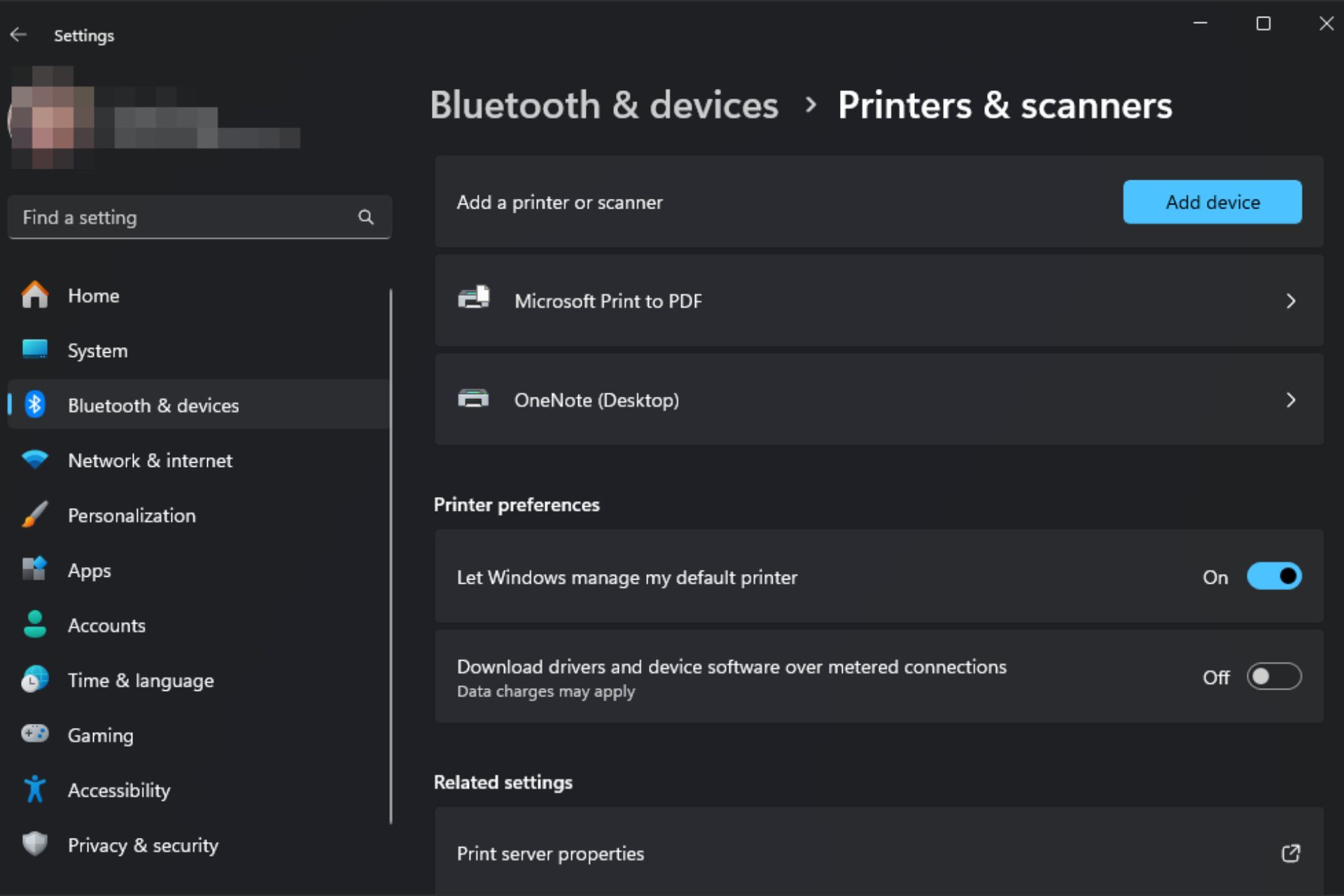1344x896 pixels.
Task: Click the back arrow icon
Action: pyautogui.click(x=19, y=35)
